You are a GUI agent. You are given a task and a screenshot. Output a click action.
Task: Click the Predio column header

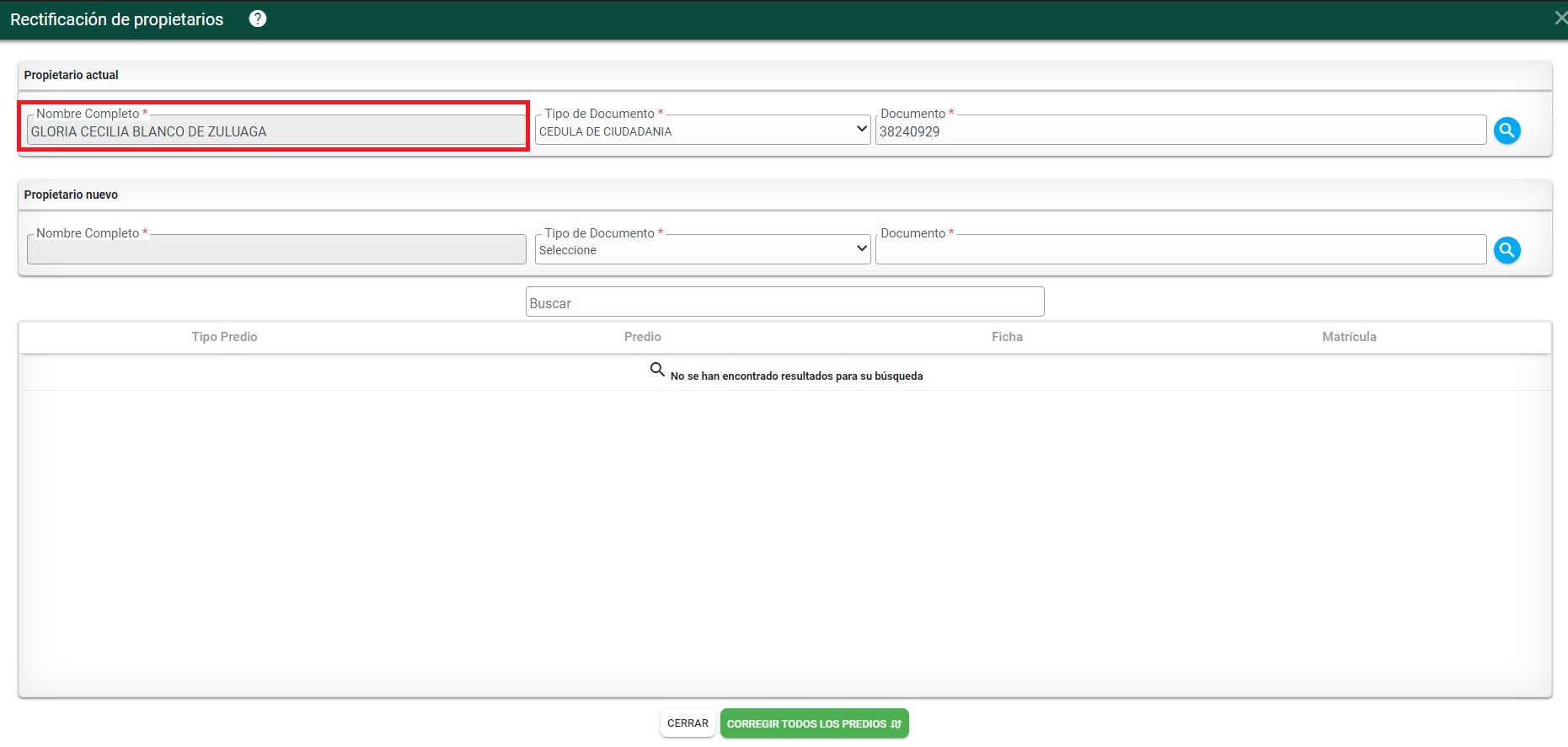(x=642, y=337)
